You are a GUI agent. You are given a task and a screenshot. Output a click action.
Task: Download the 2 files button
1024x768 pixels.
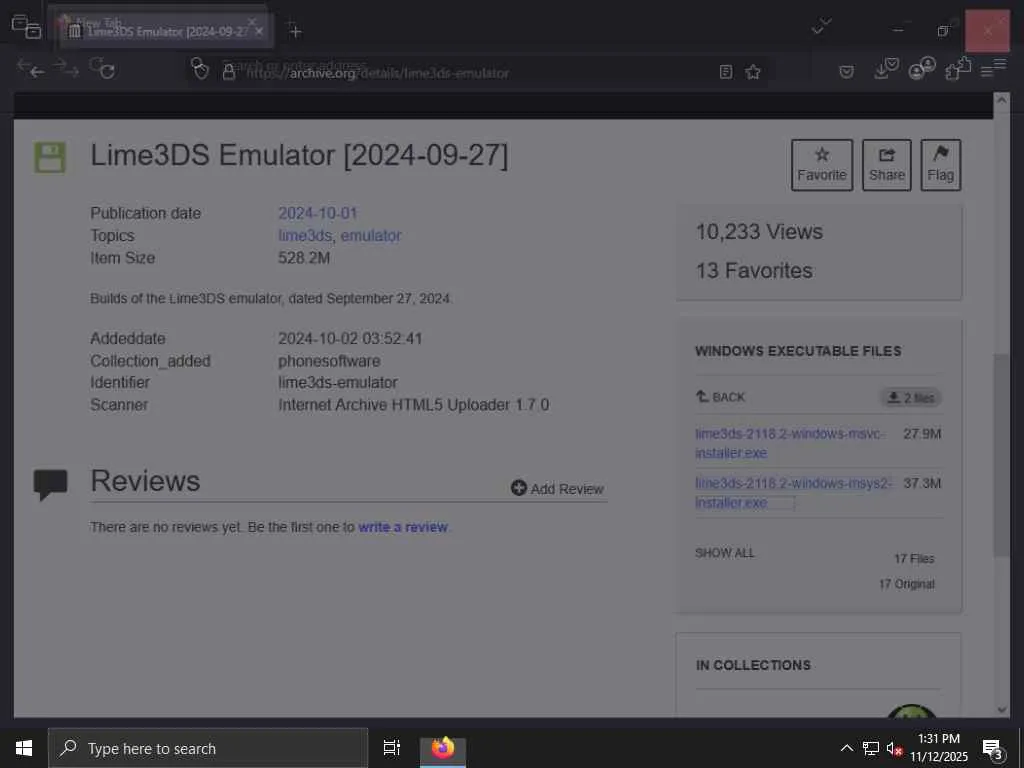click(911, 397)
